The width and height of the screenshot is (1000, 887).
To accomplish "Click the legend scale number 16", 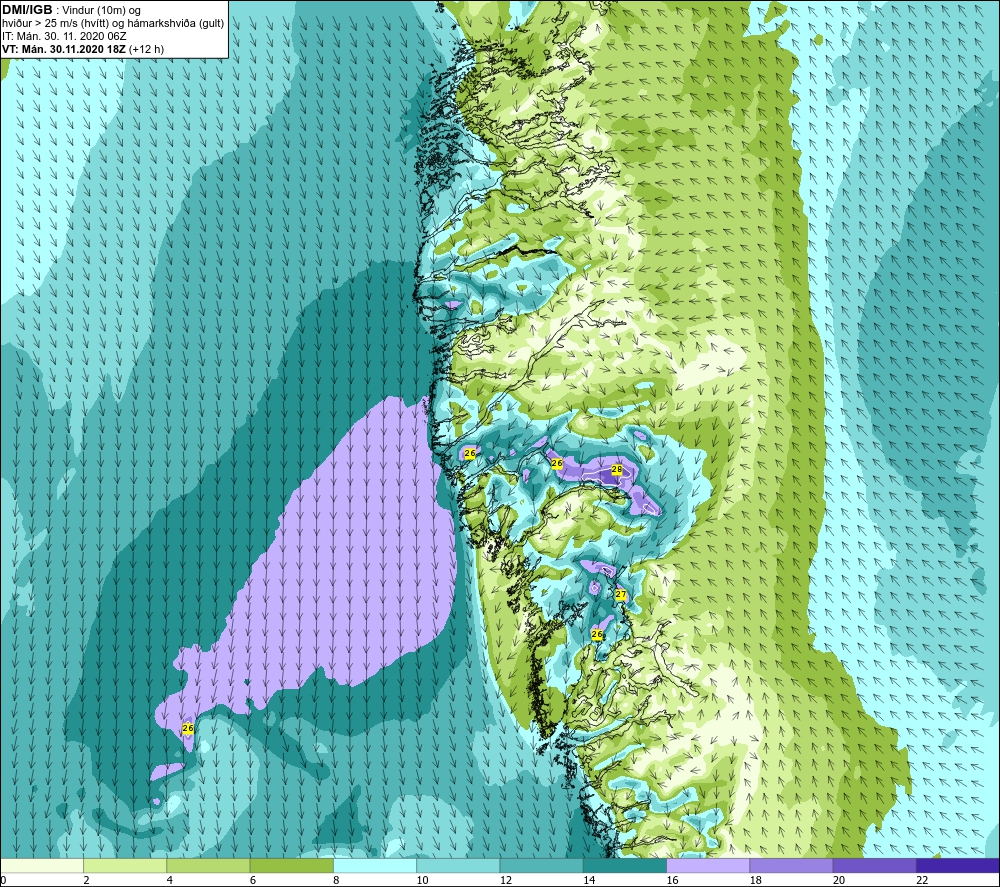I will [673, 881].
